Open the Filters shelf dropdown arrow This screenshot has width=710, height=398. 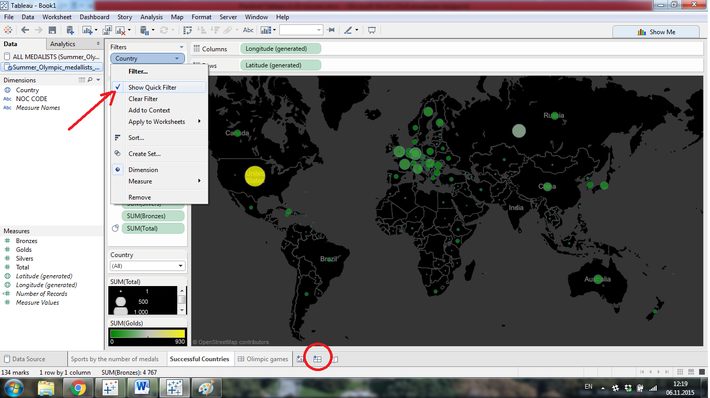point(182,47)
